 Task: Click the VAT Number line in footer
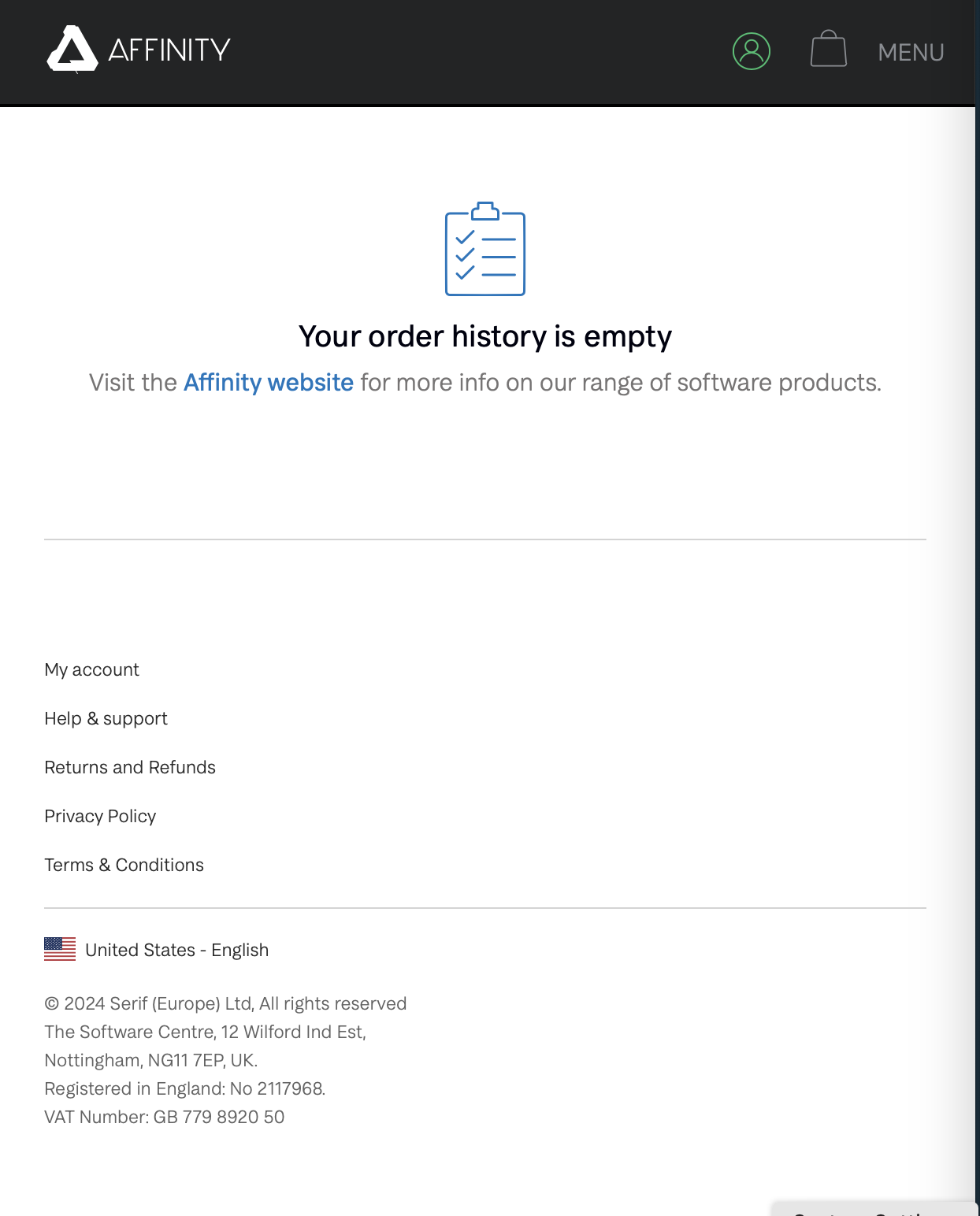[x=164, y=1117]
